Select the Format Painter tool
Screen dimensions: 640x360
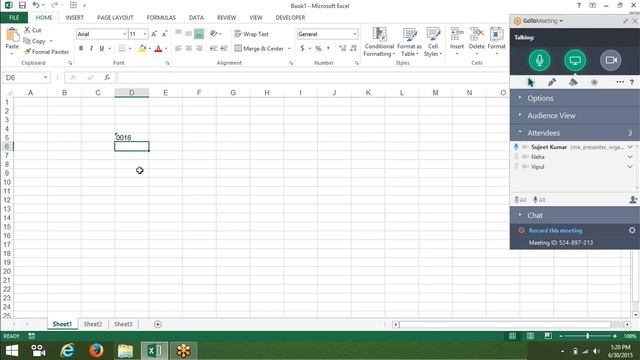pos(46,52)
